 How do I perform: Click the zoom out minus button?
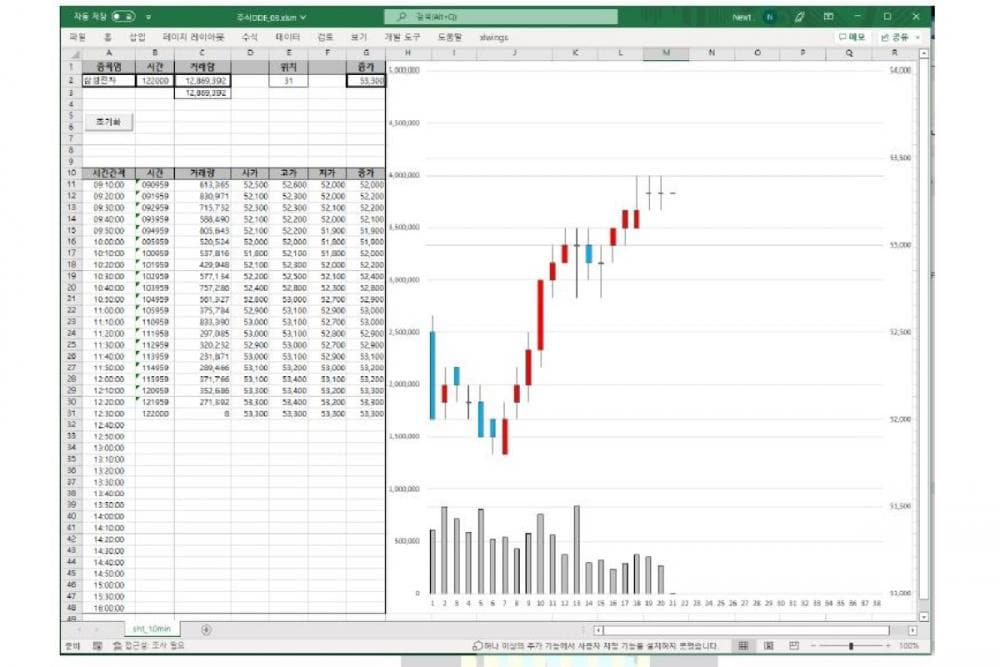[x=813, y=646]
